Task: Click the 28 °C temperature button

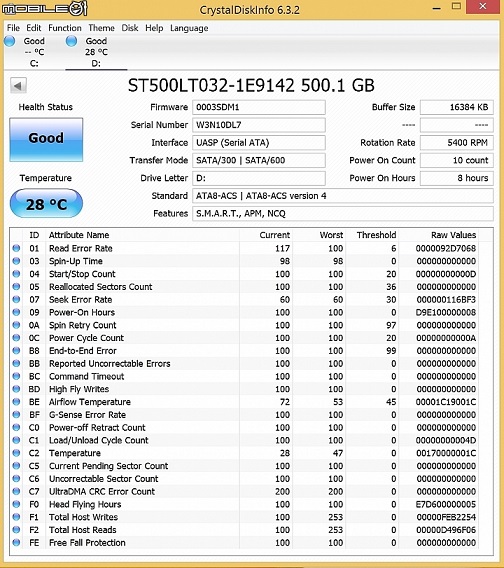Action: 46,203
